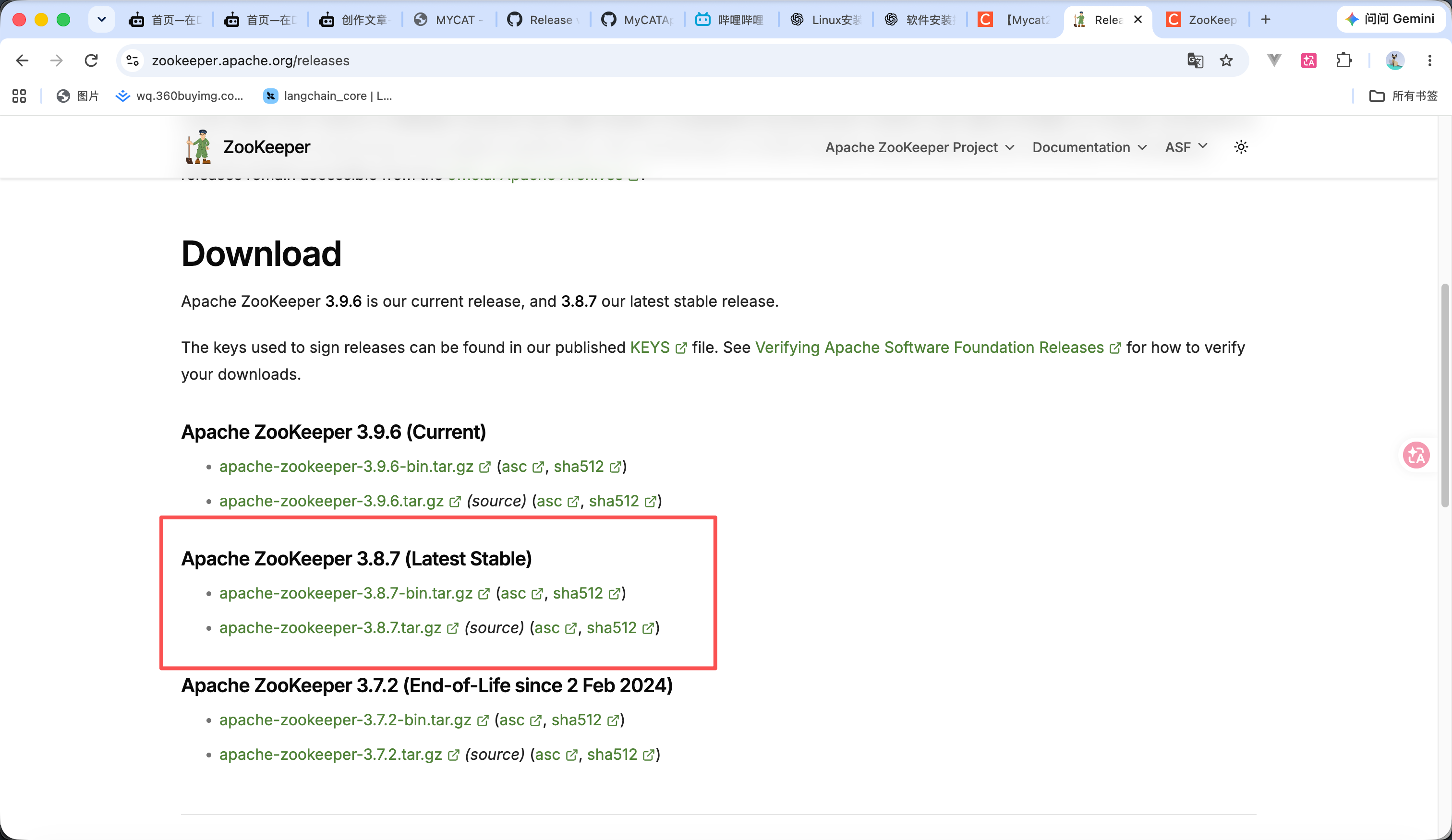Open asc signature for 3.9.6 bin tarball
Image resolution: width=1452 pixels, height=840 pixels.
(x=522, y=466)
